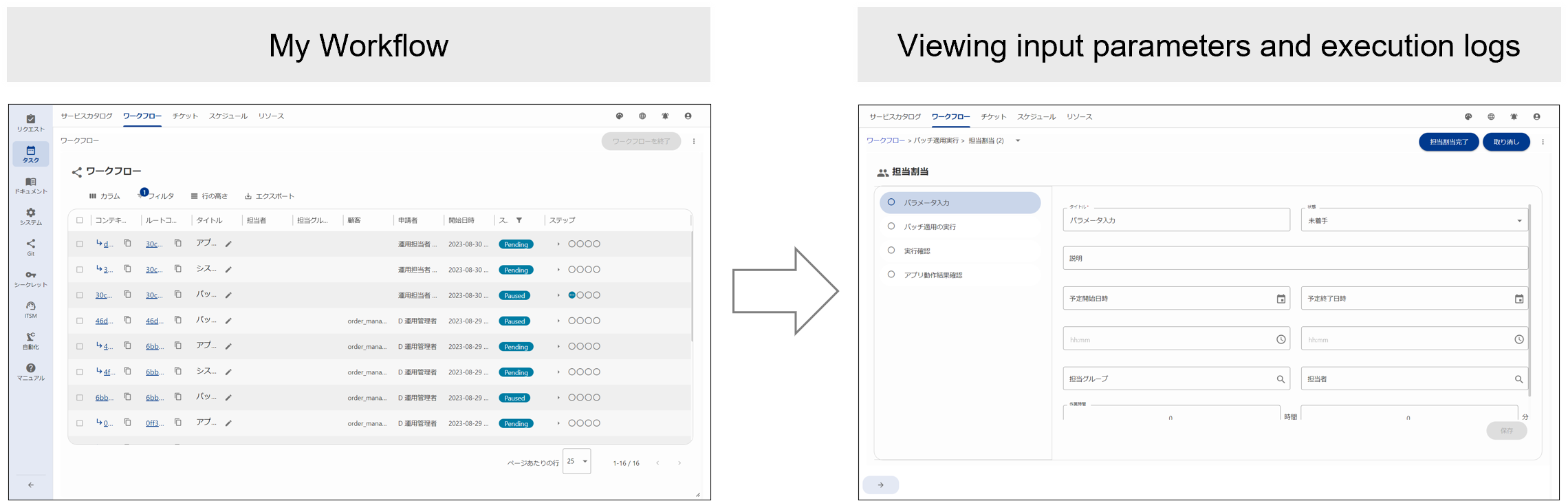Open the 未着手 status dropdown

(1414, 220)
